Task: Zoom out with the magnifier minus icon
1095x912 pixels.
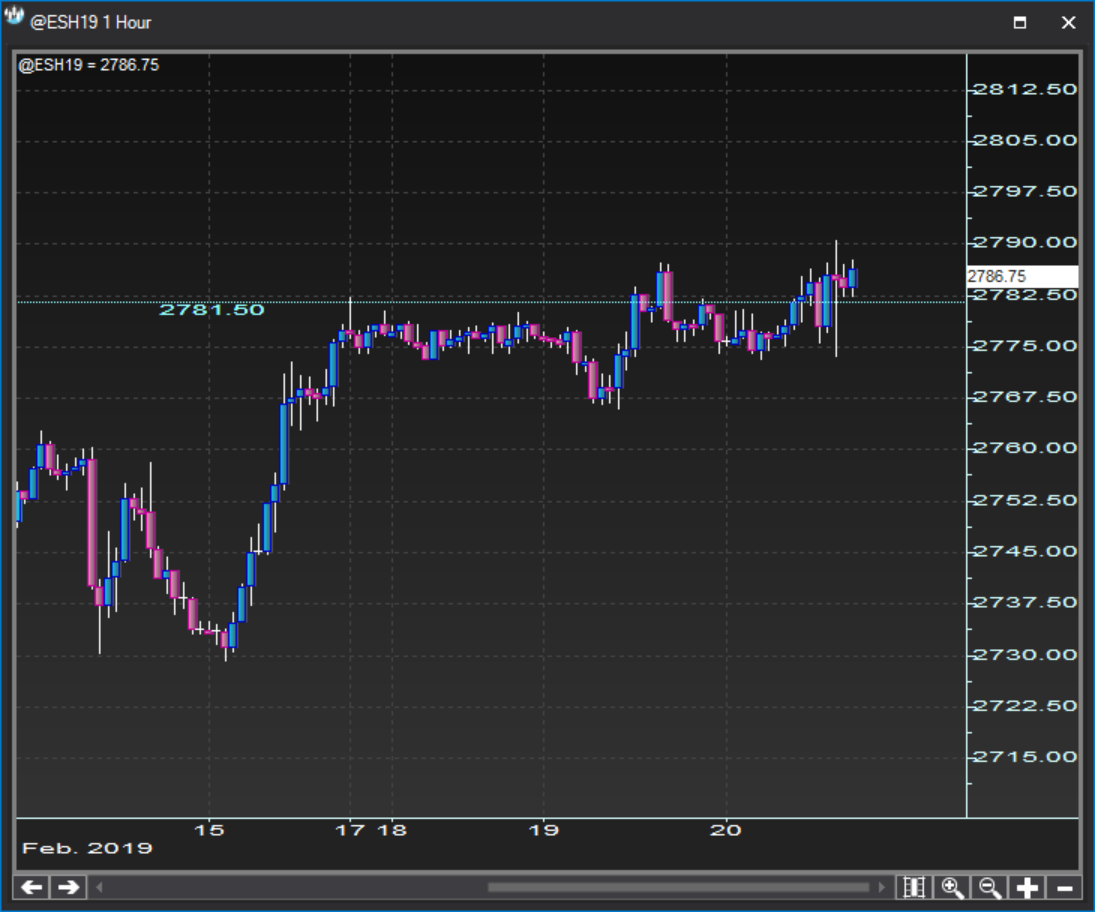Action: [x=990, y=888]
